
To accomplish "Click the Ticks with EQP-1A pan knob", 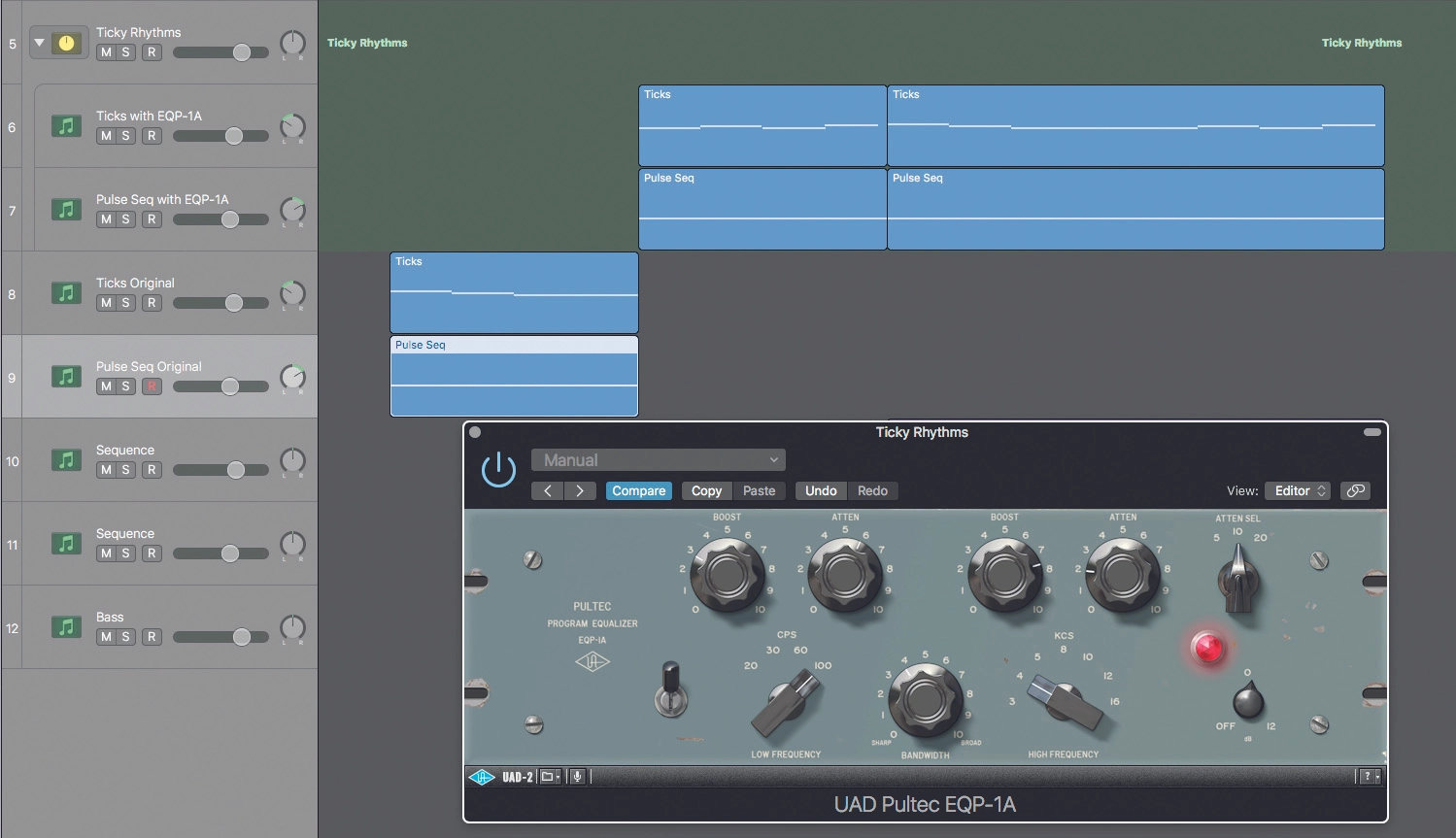I will point(292,126).
